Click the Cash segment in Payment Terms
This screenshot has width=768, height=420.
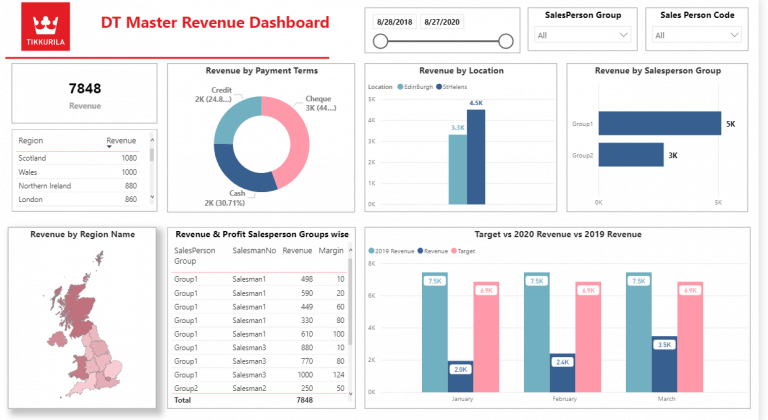(240, 172)
